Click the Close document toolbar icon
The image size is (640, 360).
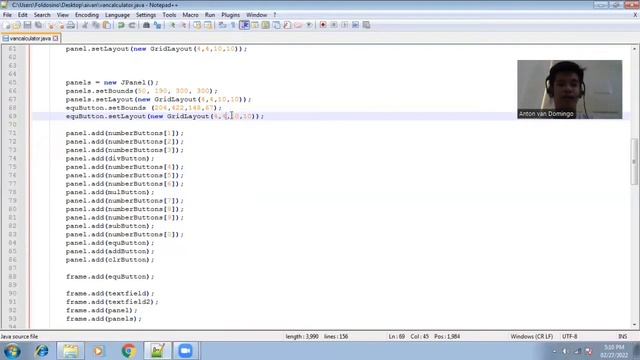point(51,25)
